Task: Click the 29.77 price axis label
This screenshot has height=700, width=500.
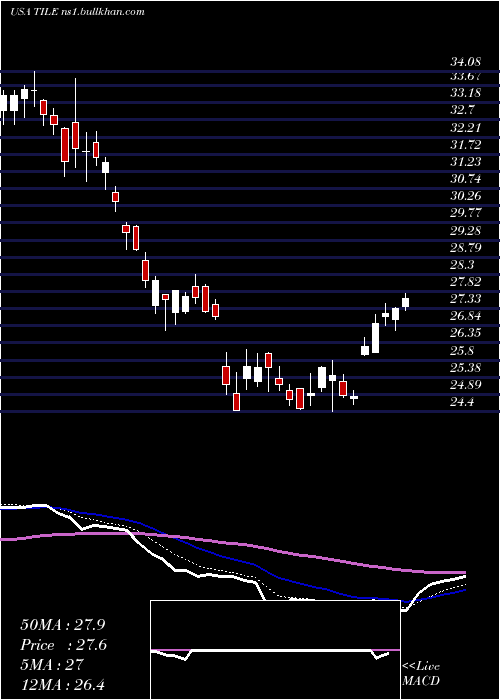Action: tap(465, 213)
